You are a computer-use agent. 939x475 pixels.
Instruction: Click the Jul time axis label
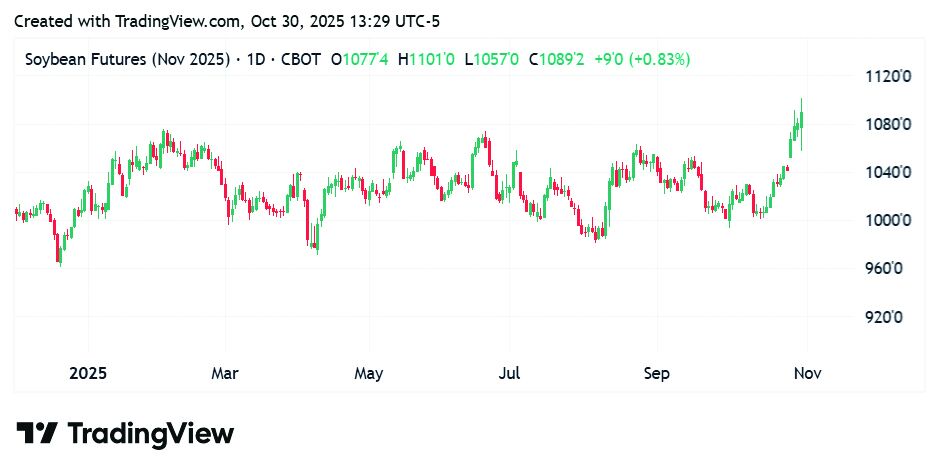click(509, 374)
